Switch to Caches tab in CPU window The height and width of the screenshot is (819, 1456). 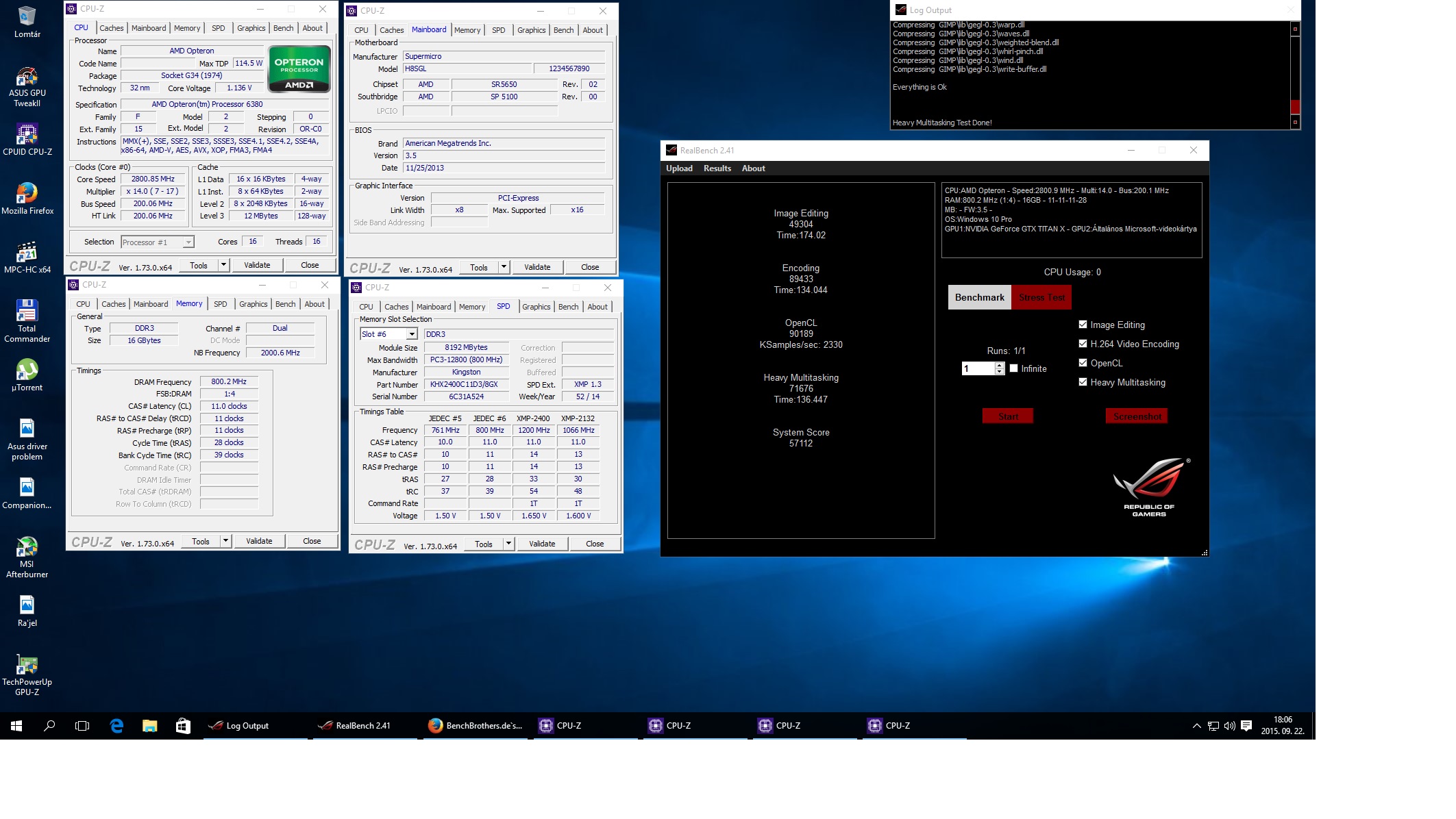[111, 28]
